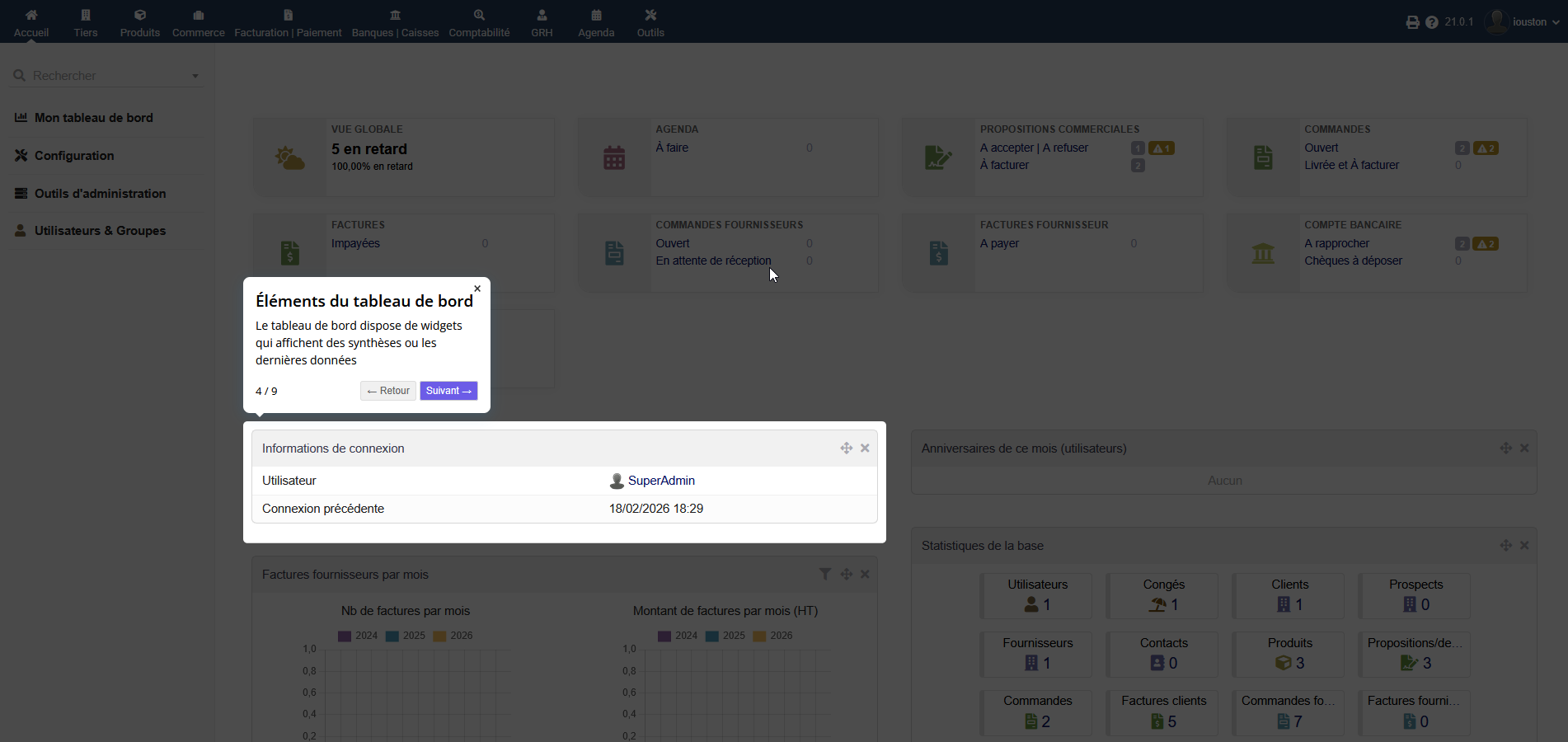Toggle the 2024 series in Nb de factures legend
The width and height of the screenshot is (1568, 742).
click(x=358, y=636)
